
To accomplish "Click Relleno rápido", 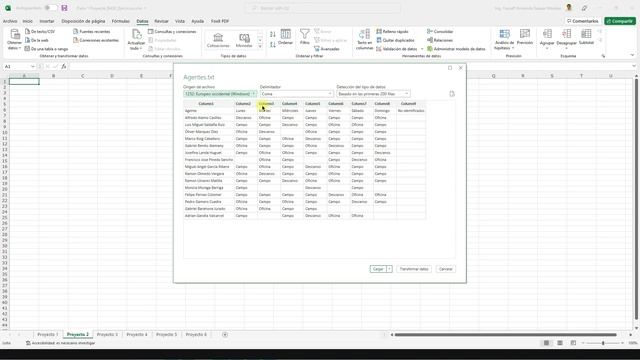I will (392, 31).
